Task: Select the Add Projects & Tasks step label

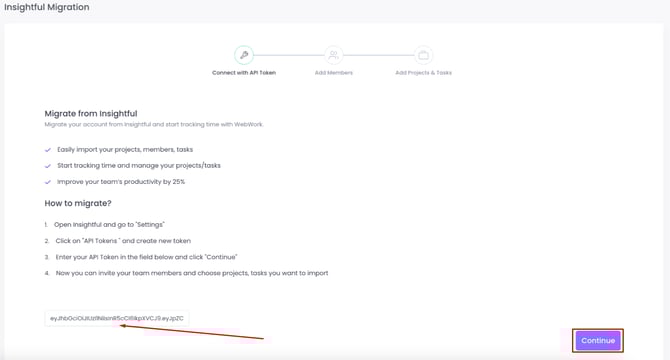Action: [423, 73]
